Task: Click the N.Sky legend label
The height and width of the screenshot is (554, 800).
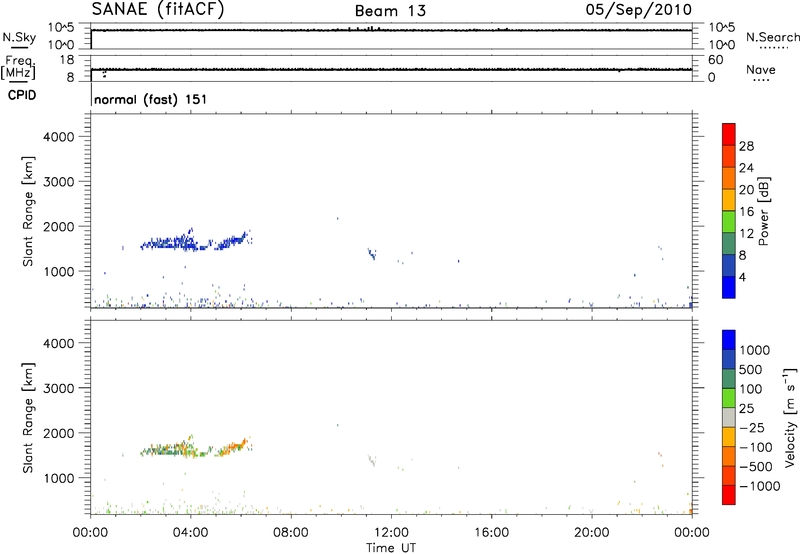Action: pyautogui.click(x=19, y=37)
